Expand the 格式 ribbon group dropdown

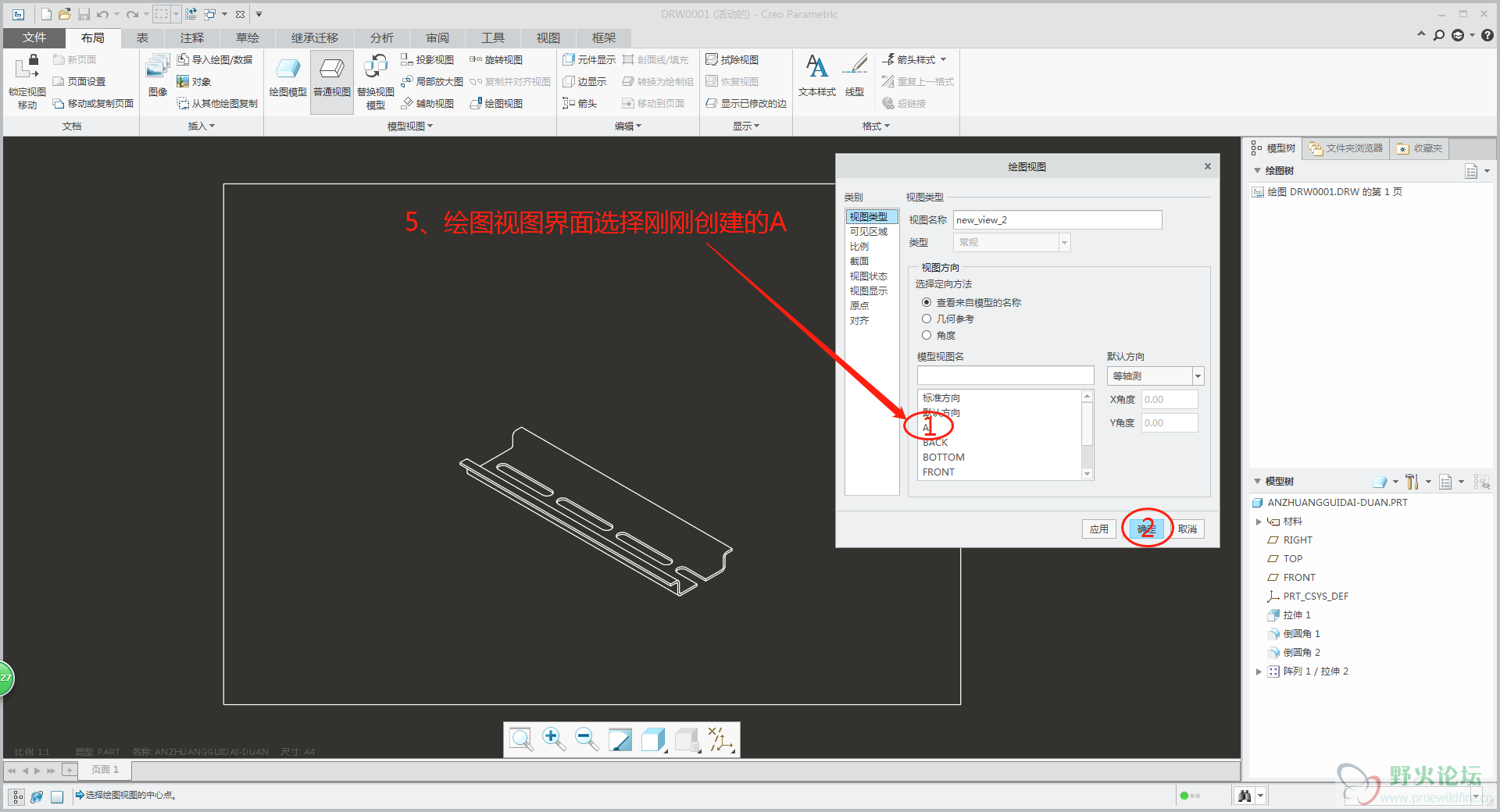coord(876,126)
